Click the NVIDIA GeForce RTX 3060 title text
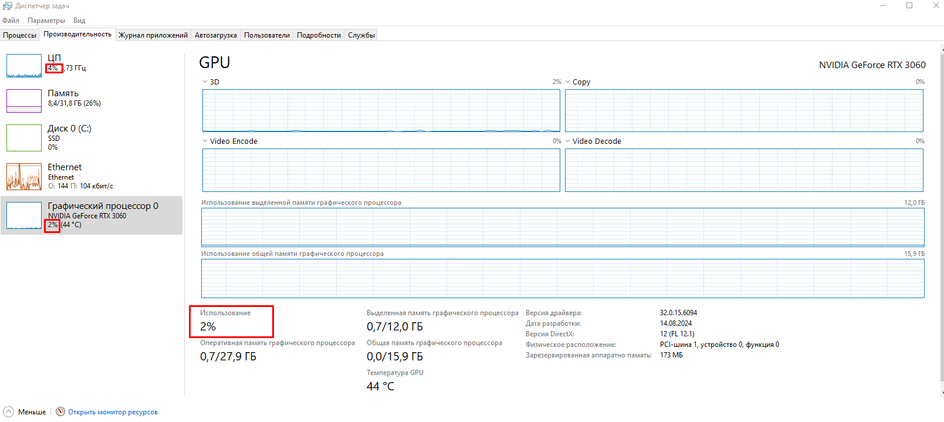944x422 pixels. pyautogui.click(x=872, y=65)
